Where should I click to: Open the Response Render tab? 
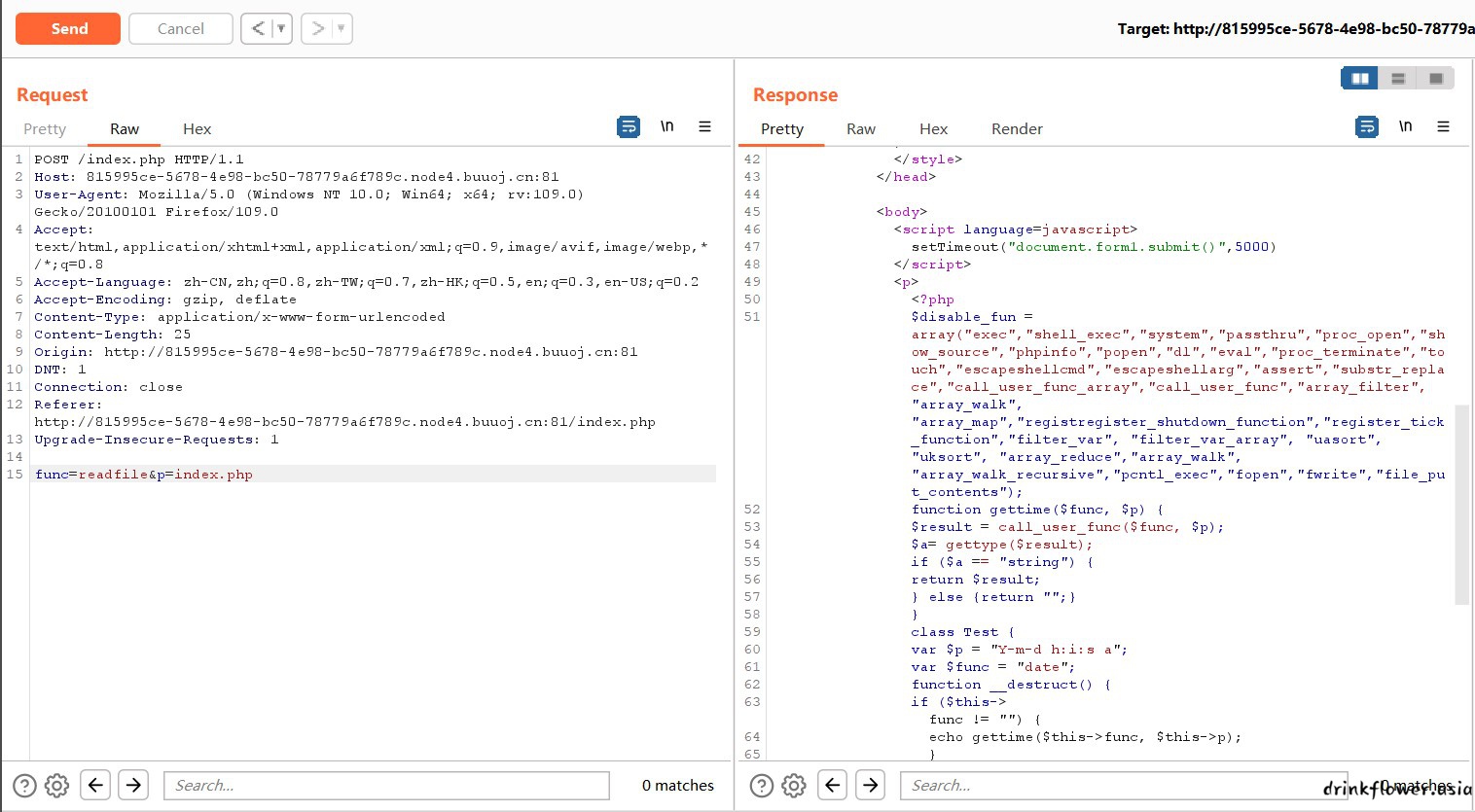tap(1017, 128)
